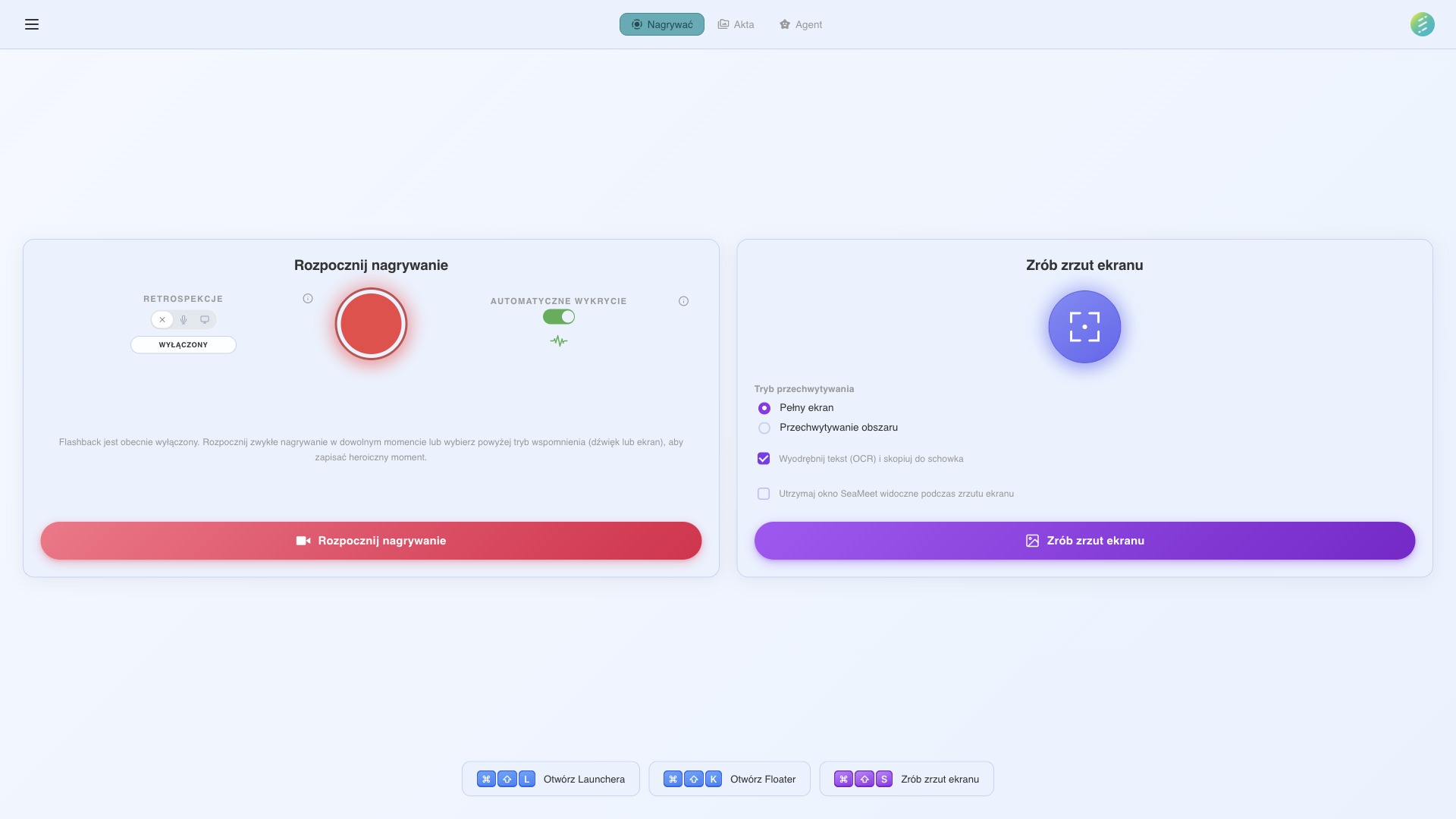Select the microphone flashback mode

point(183,319)
